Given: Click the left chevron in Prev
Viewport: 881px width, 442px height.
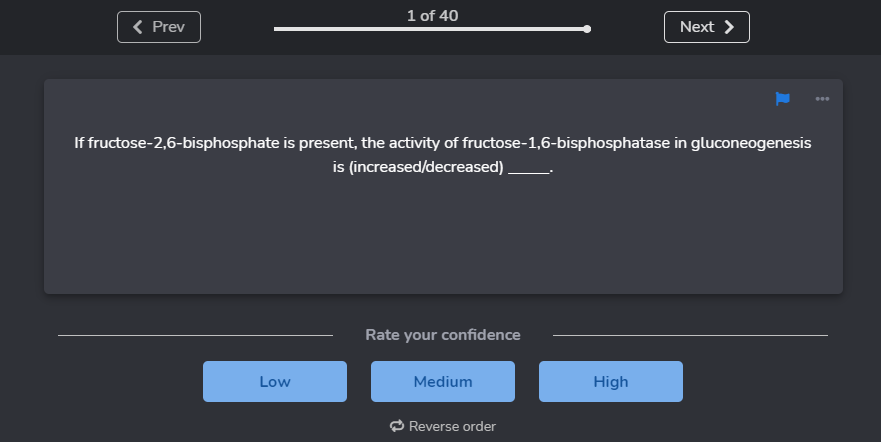Looking at the screenshot, I should (138, 27).
